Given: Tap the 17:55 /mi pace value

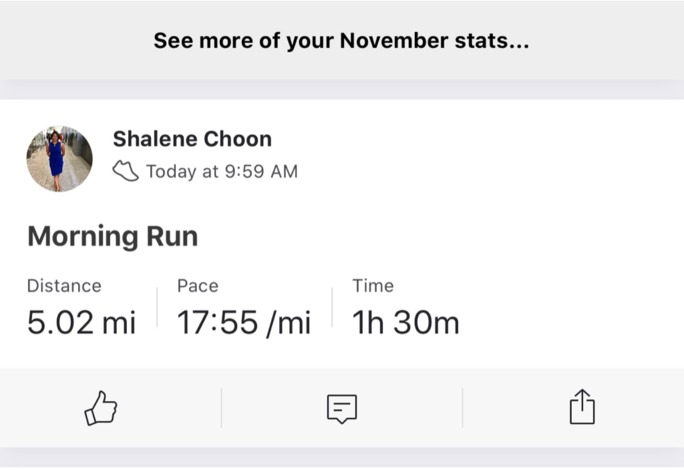Looking at the screenshot, I should [244, 323].
